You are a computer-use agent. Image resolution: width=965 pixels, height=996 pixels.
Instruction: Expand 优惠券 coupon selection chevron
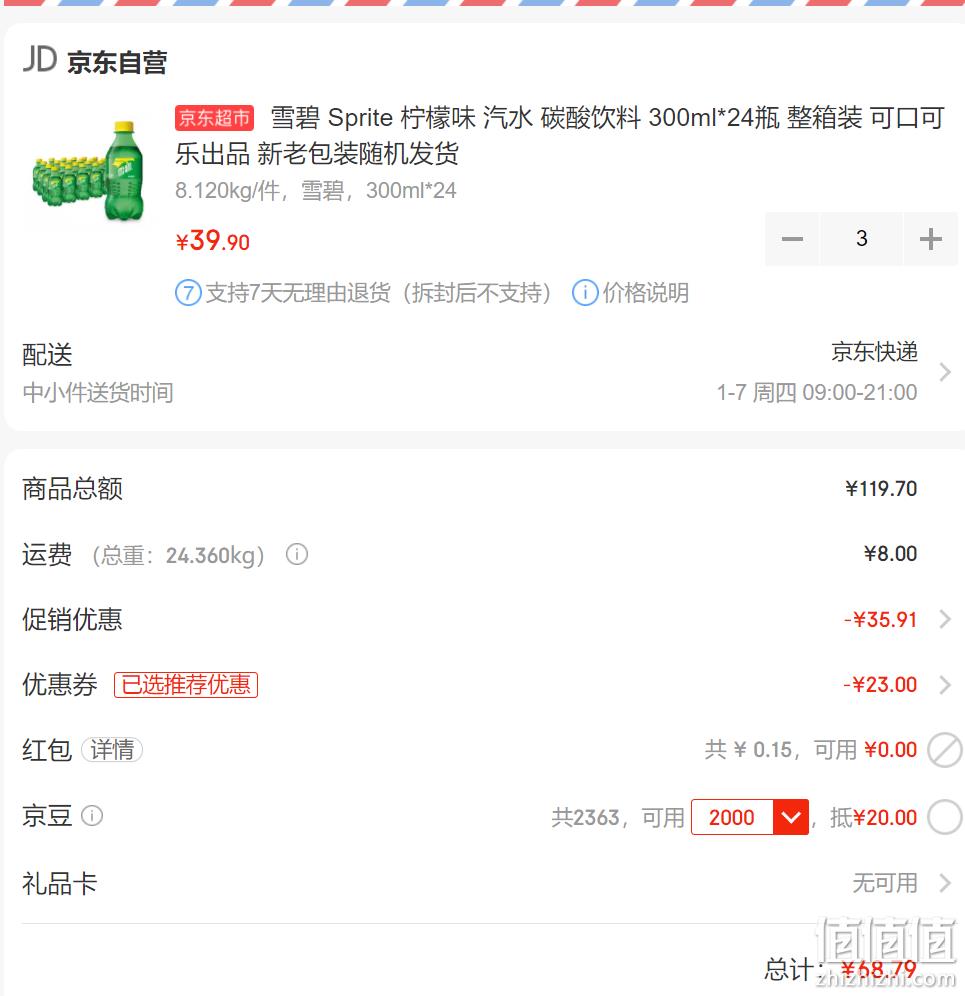point(945,685)
